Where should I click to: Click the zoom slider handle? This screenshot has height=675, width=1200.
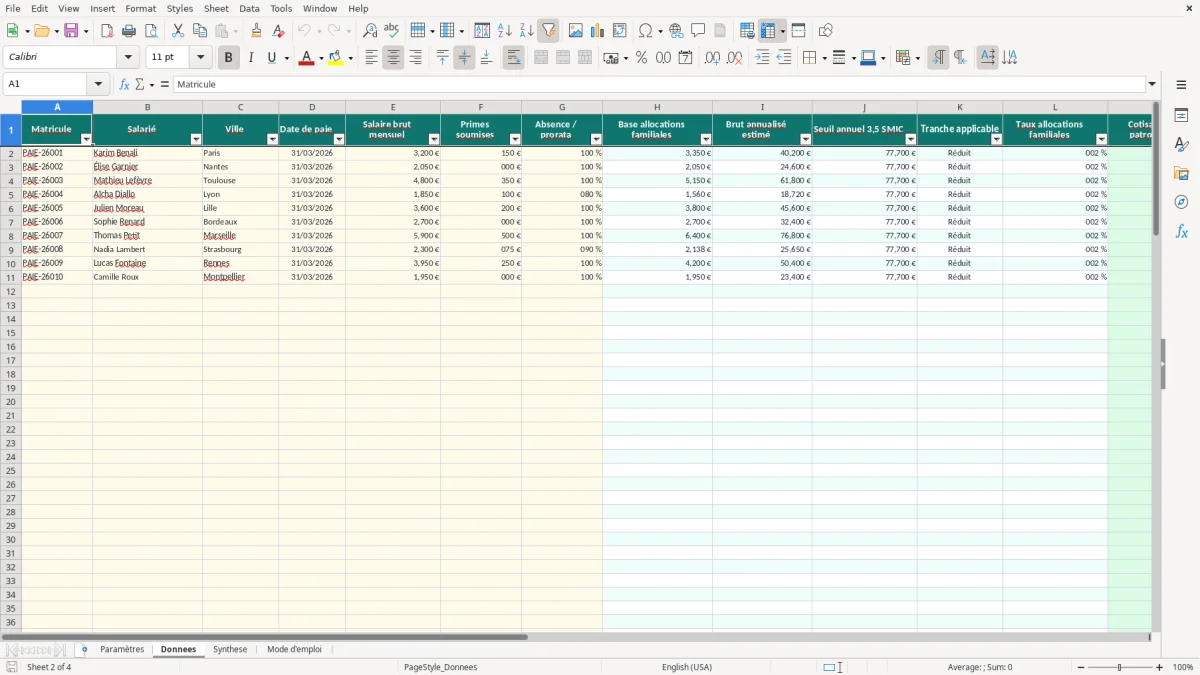pos(1119,667)
